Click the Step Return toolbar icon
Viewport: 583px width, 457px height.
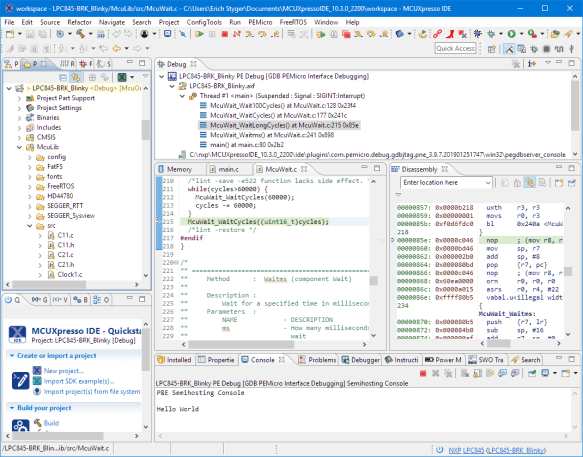(x=275, y=34)
